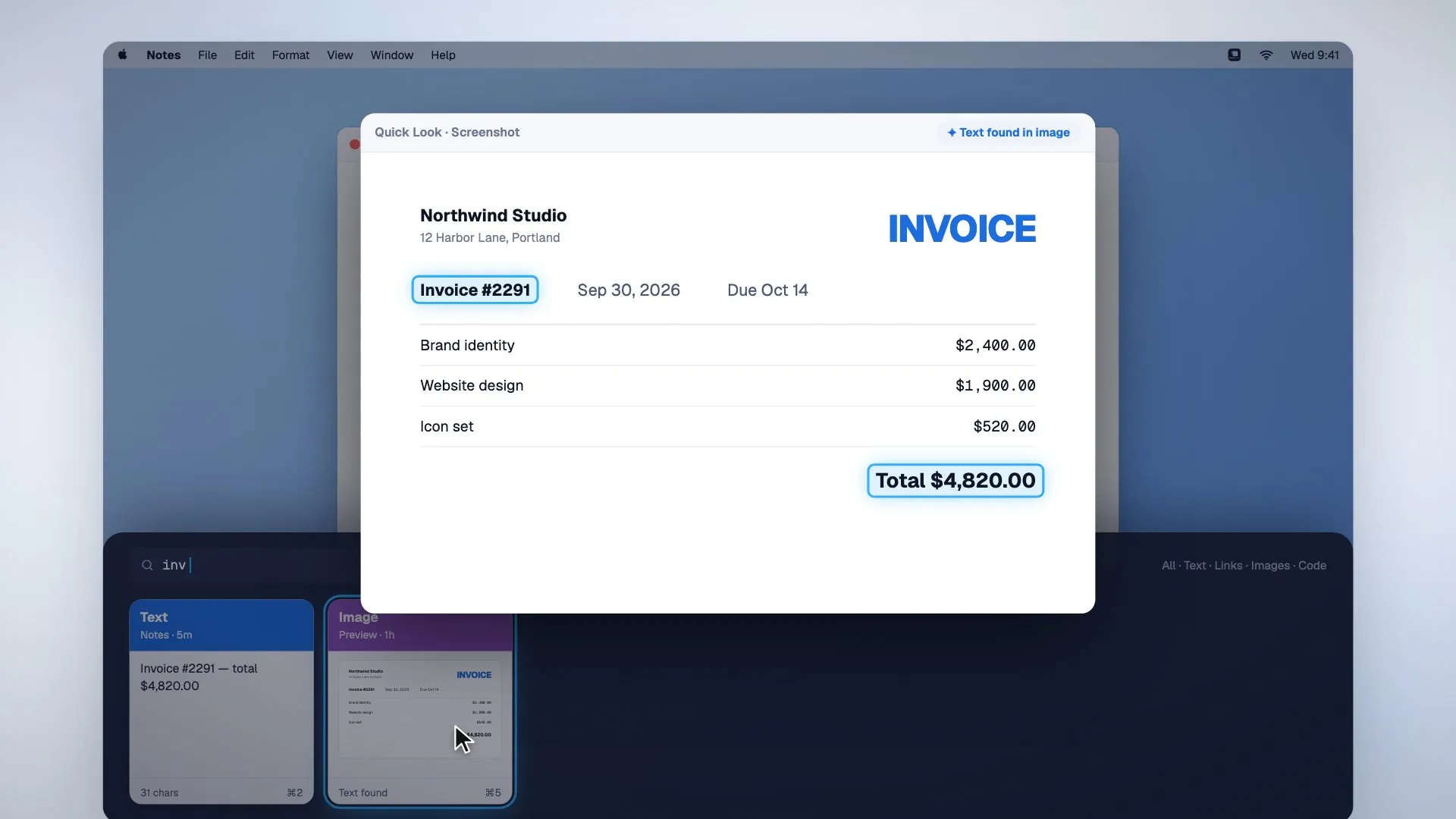This screenshot has height=819, width=1456.
Task: Click the highlighted Invoice #2291 text
Action: [x=475, y=290]
